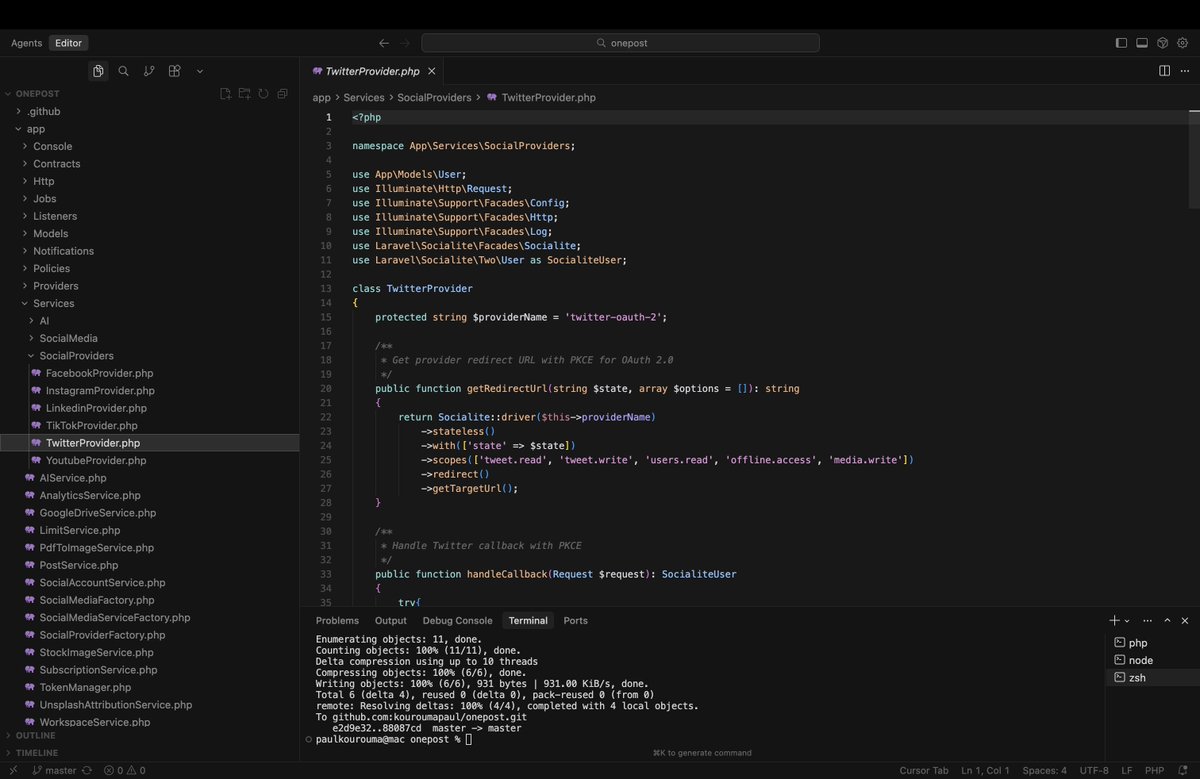Click the new terminal plus icon
Image resolution: width=1200 pixels, height=779 pixels.
pos(1114,621)
